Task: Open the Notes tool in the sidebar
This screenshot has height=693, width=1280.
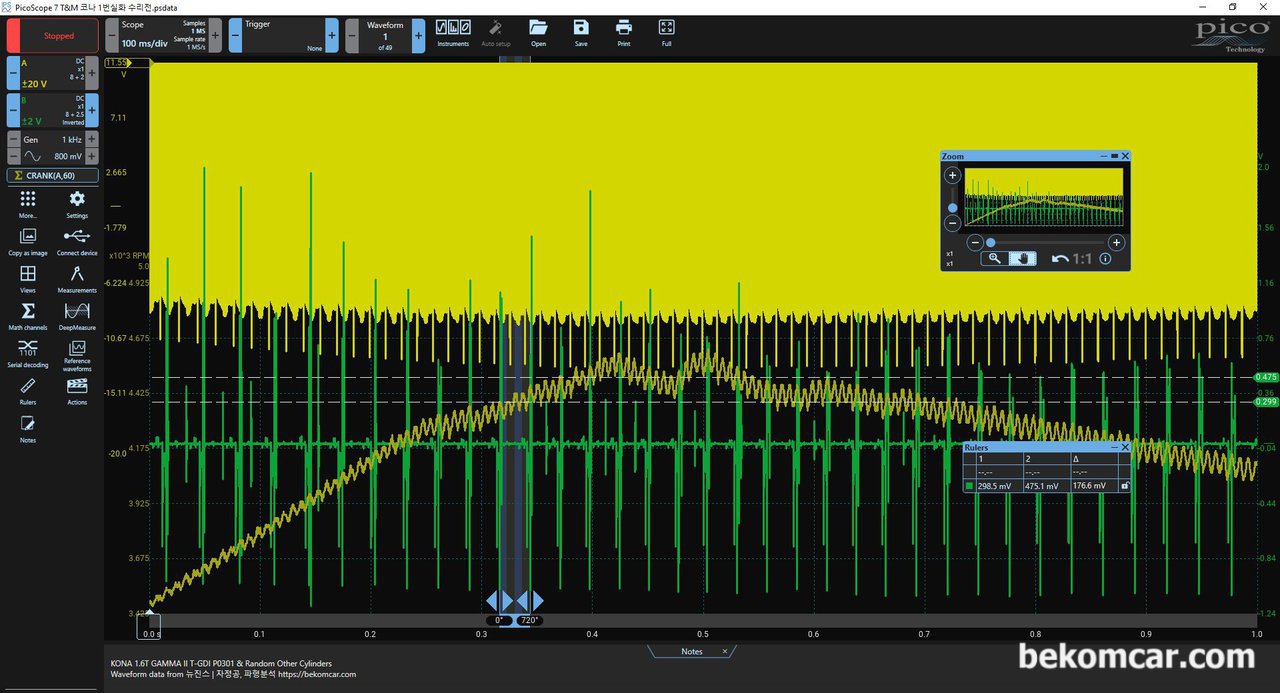Action: 28,428
